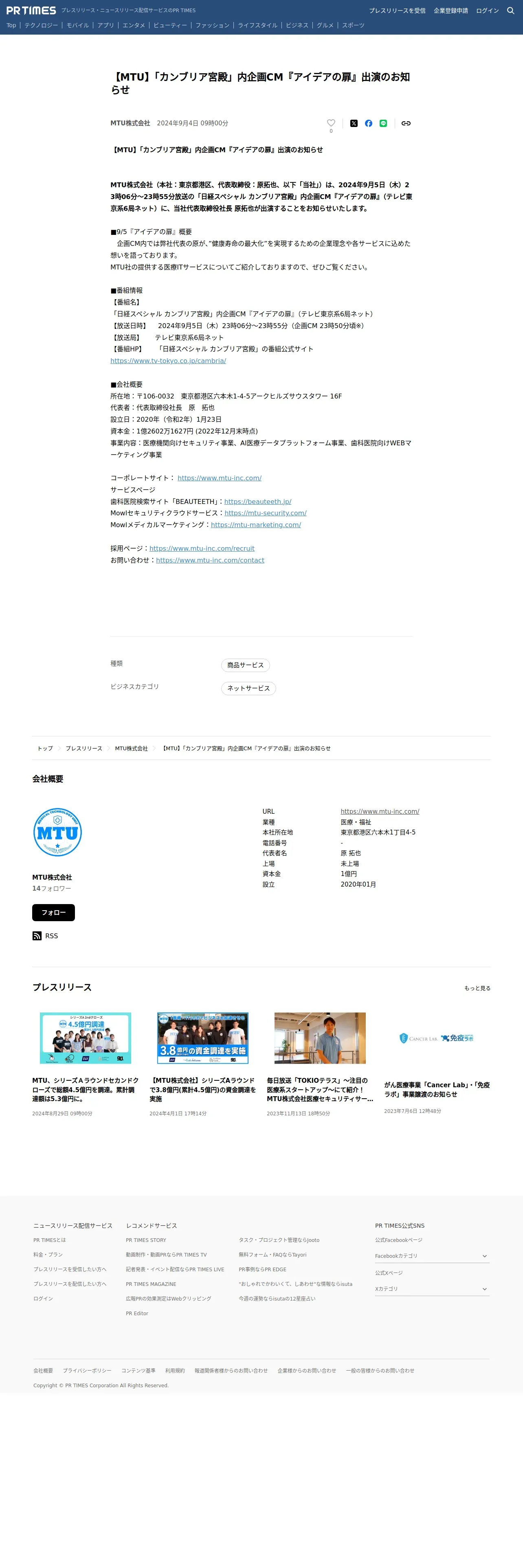This screenshot has height=1568, width=523.
Task: Click 料金・プラン footer link
Action: 48,1255
